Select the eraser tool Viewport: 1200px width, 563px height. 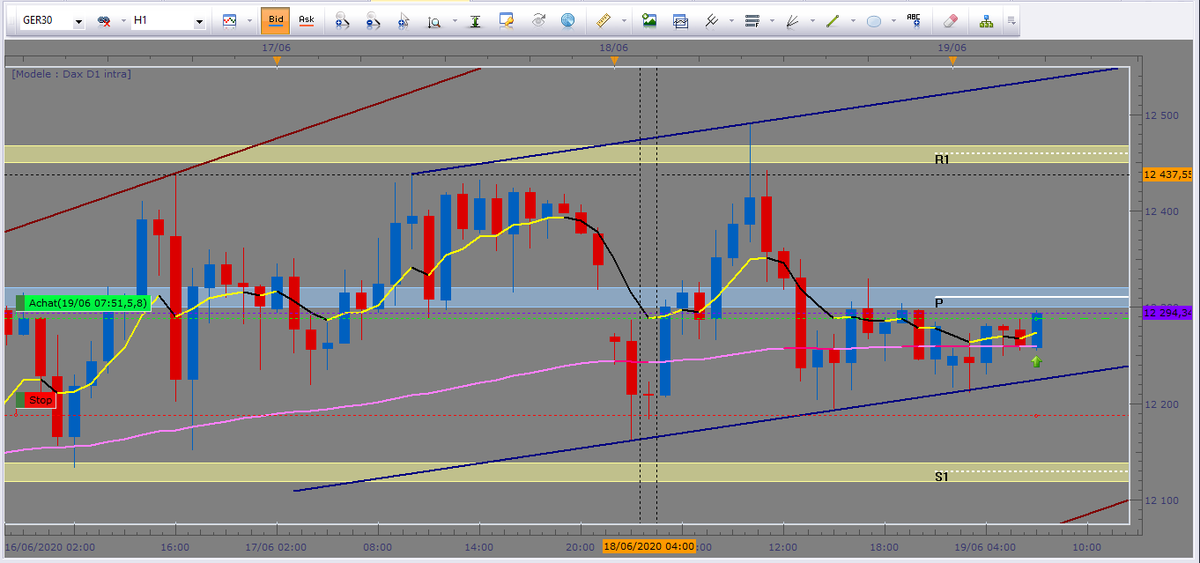(951, 20)
